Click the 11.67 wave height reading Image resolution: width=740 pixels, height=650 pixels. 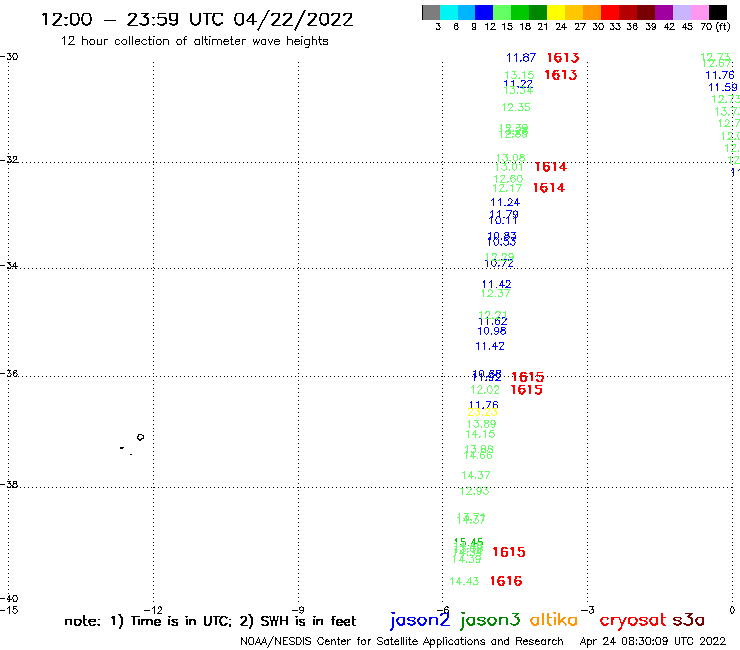pyautogui.click(x=521, y=58)
